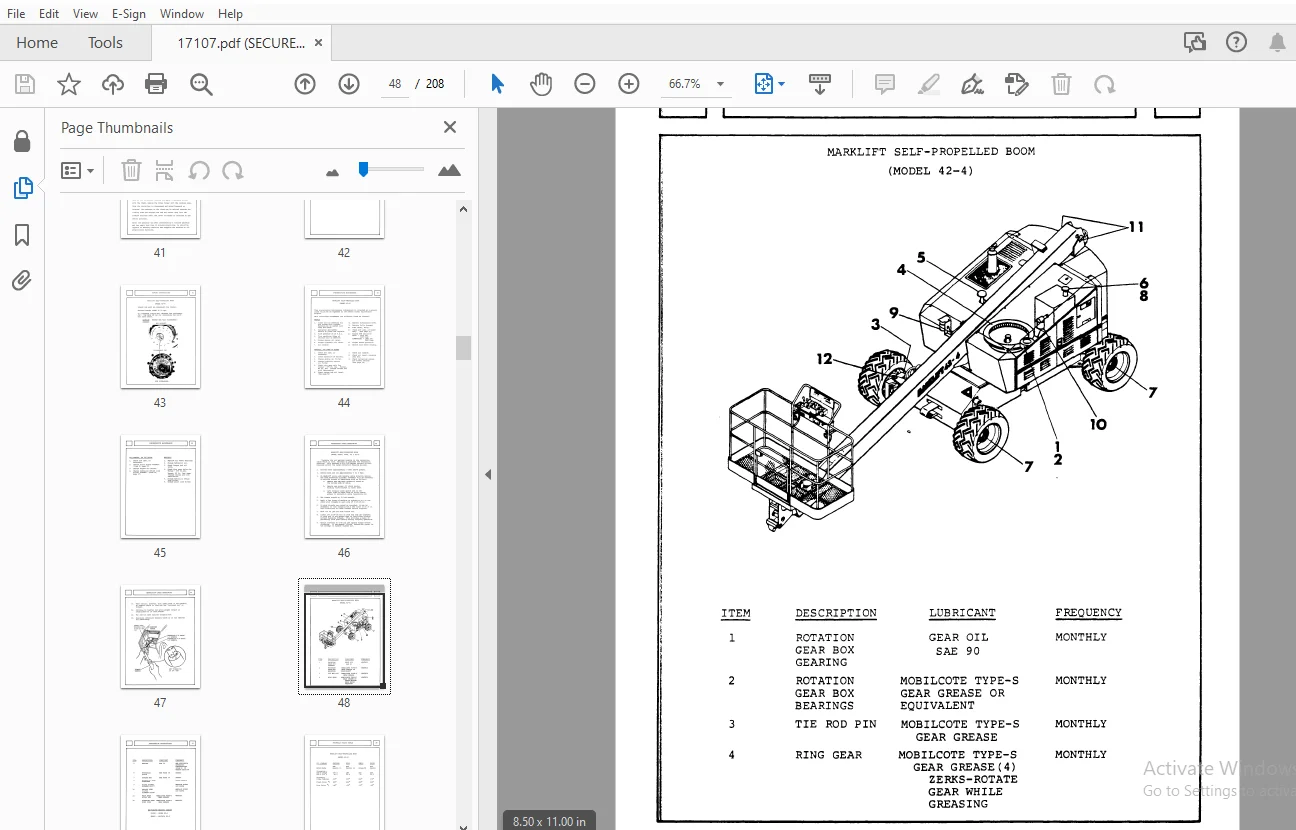Image resolution: width=1296 pixels, height=830 pixels.
Task: Delete with the toolbar trash icon
Action: [1061, 84]
